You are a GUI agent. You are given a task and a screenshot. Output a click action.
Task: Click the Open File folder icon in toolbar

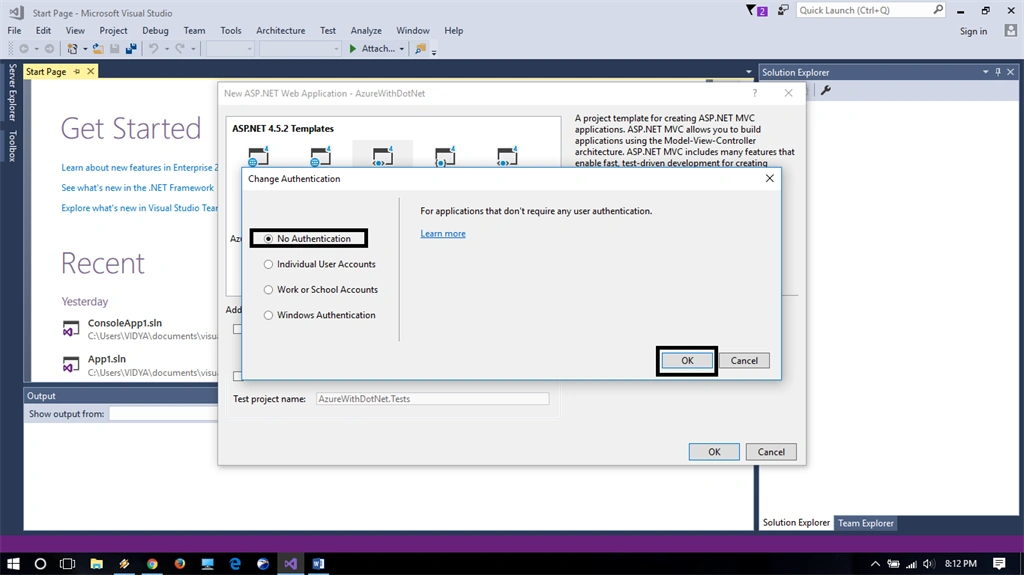tap(98, 48)
